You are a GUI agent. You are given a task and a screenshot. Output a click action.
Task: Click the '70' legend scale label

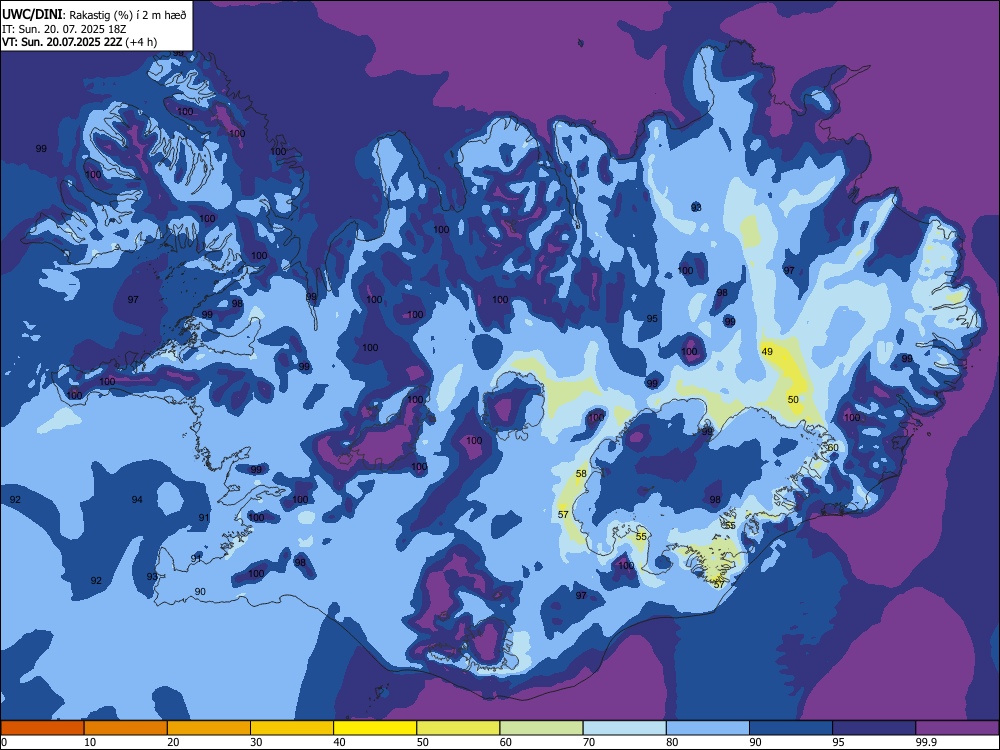589,742
